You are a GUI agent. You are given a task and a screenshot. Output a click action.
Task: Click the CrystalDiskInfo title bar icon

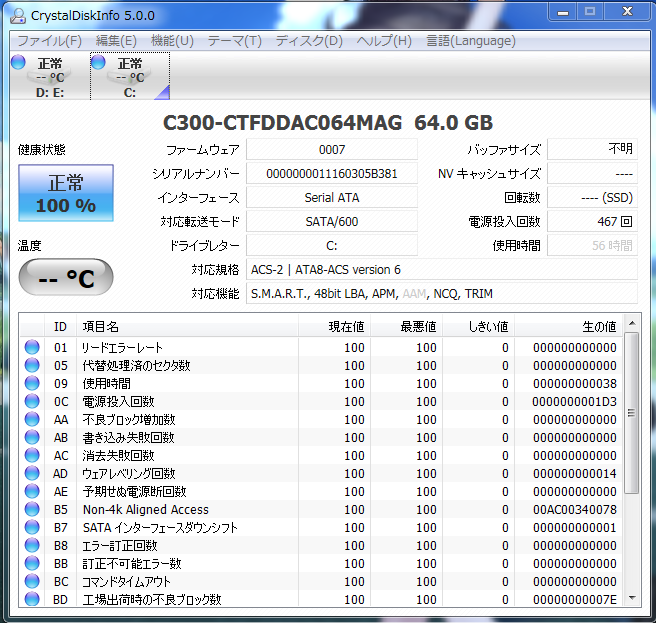pyautogui.click(x=18, y=15)
